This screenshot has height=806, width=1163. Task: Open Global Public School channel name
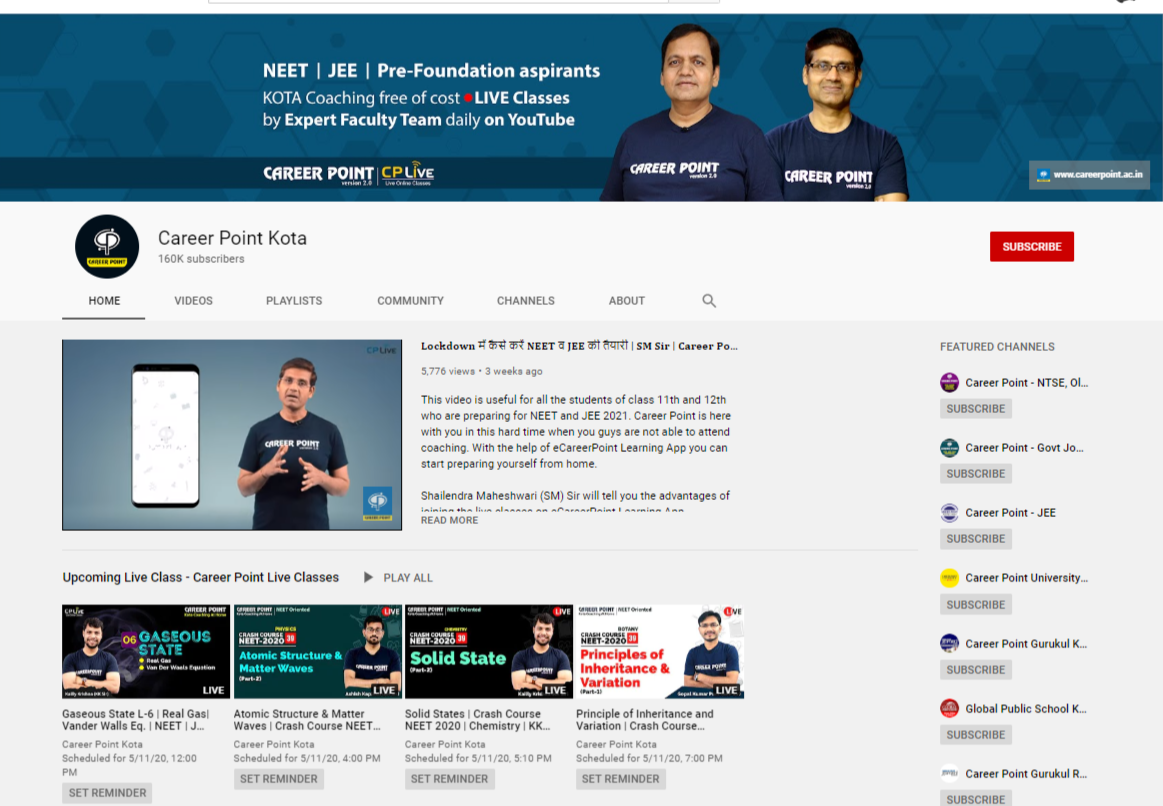point(1026,708)
